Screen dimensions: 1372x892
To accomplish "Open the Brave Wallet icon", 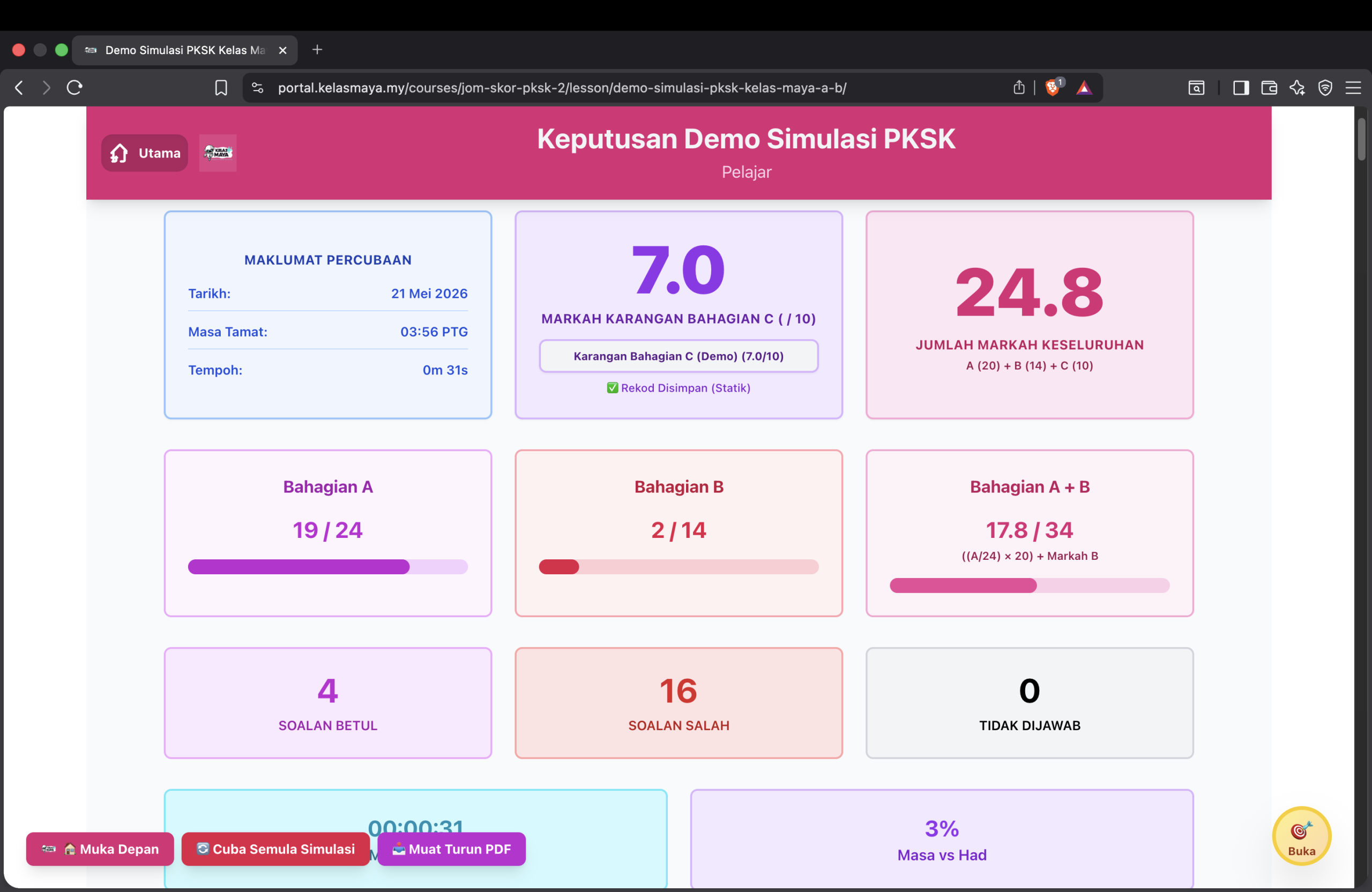I will (x=1269, y=87).
